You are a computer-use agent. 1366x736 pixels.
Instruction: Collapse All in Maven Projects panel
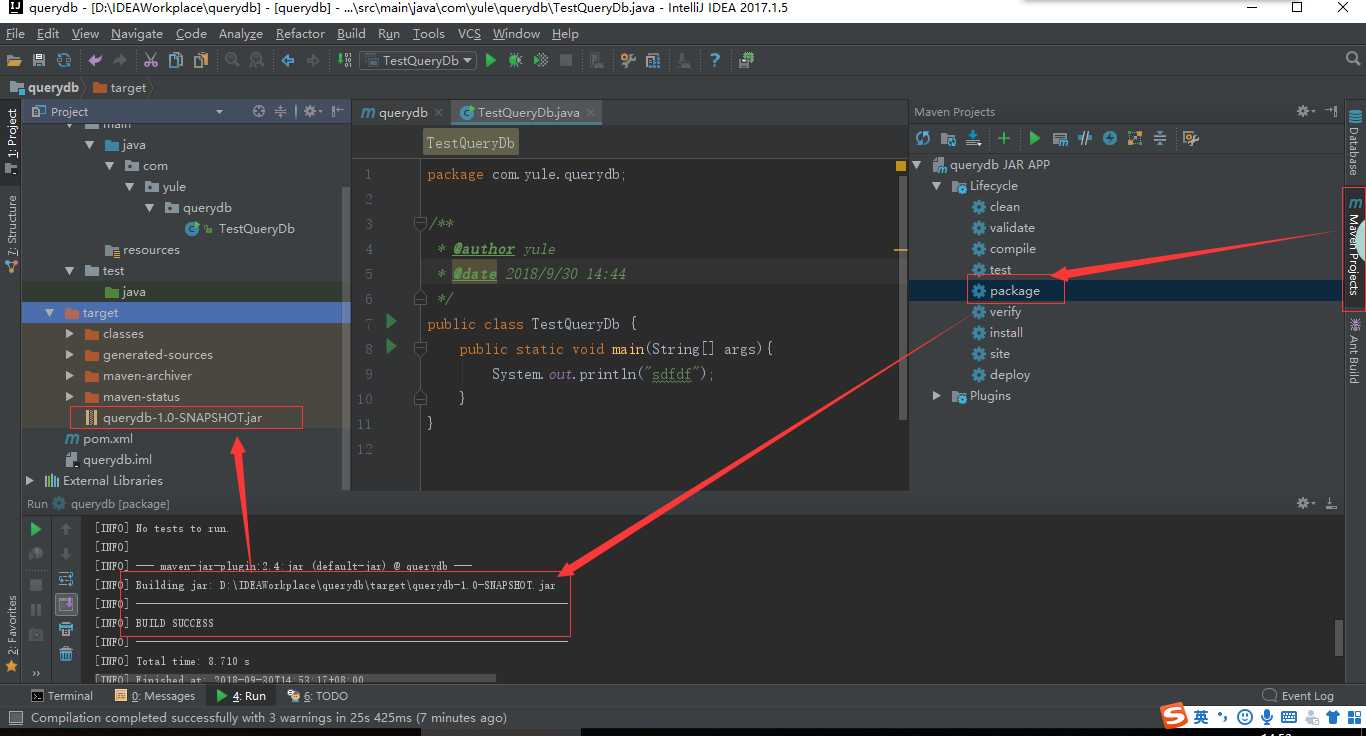(1160, 138)
